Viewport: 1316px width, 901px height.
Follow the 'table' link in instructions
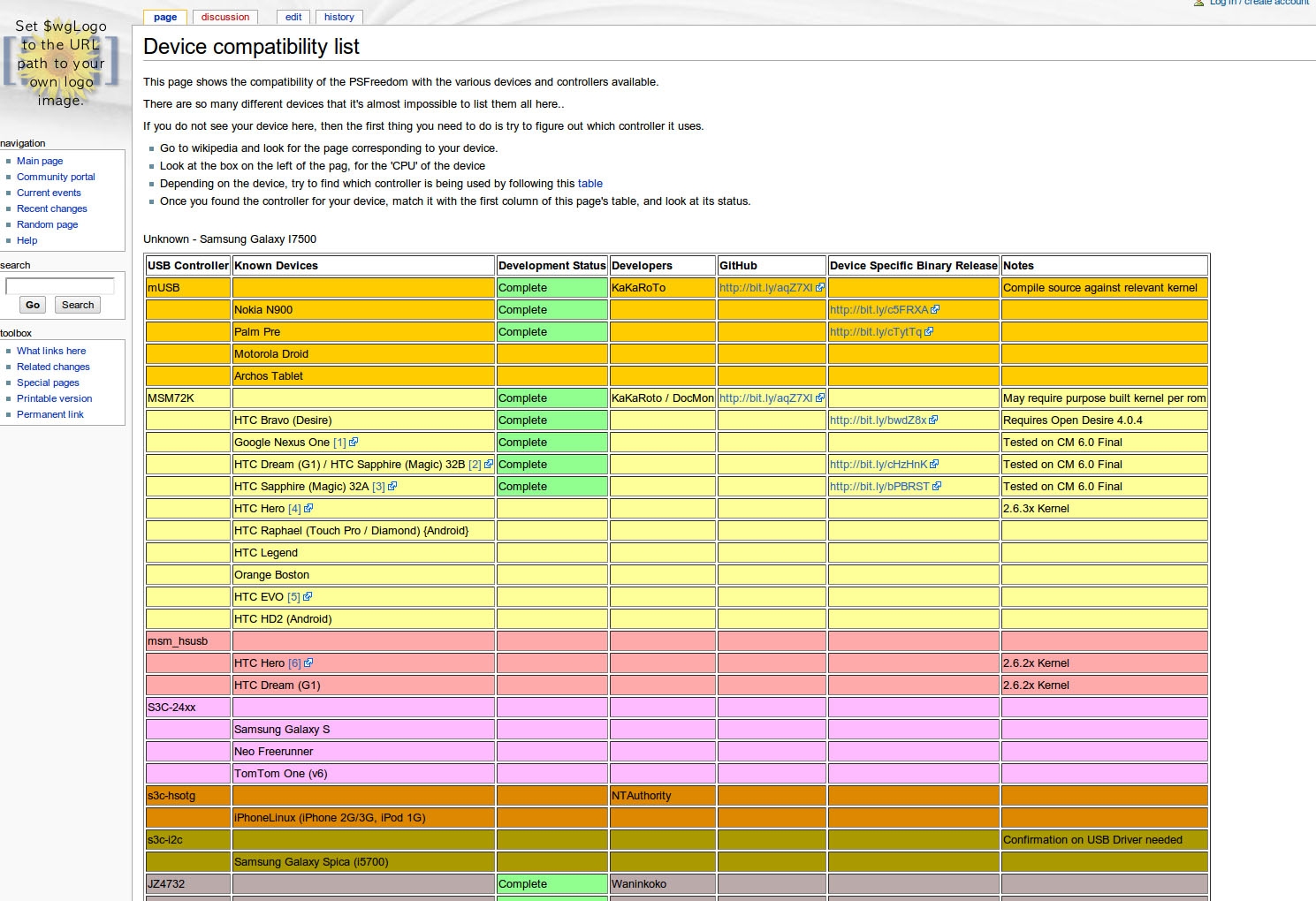(590, 184)
